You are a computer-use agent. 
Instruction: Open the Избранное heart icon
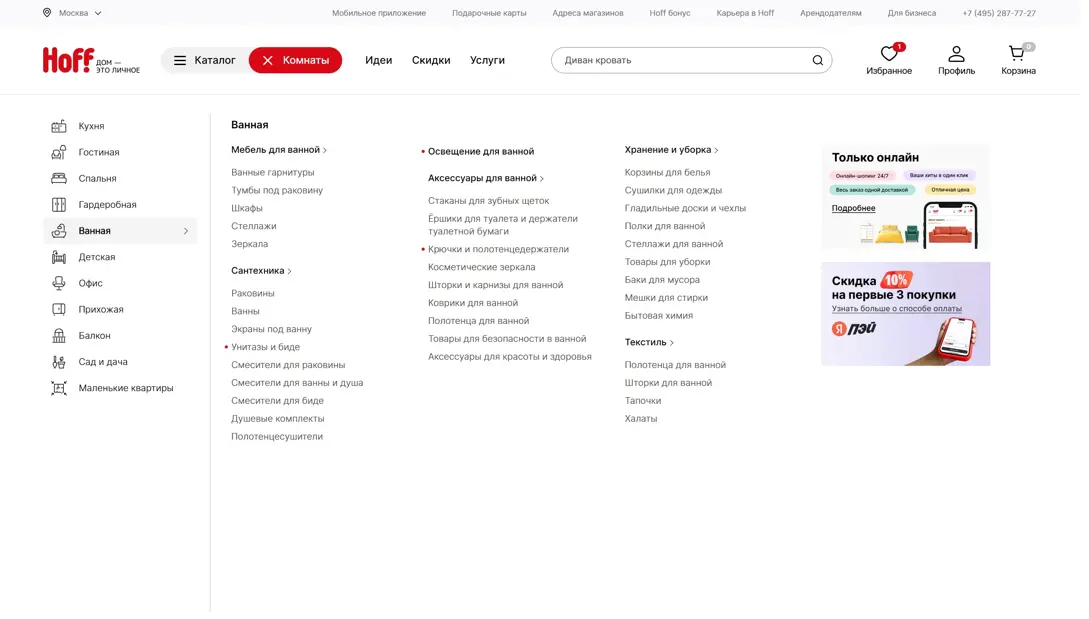tap(888, 54)
